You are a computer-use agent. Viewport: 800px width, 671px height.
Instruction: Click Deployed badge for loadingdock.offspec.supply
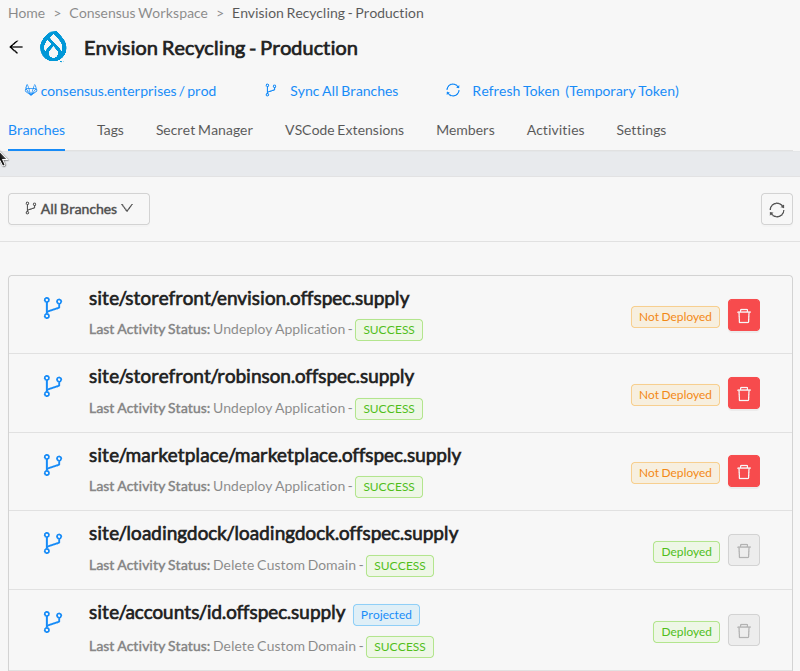point(686,552)
